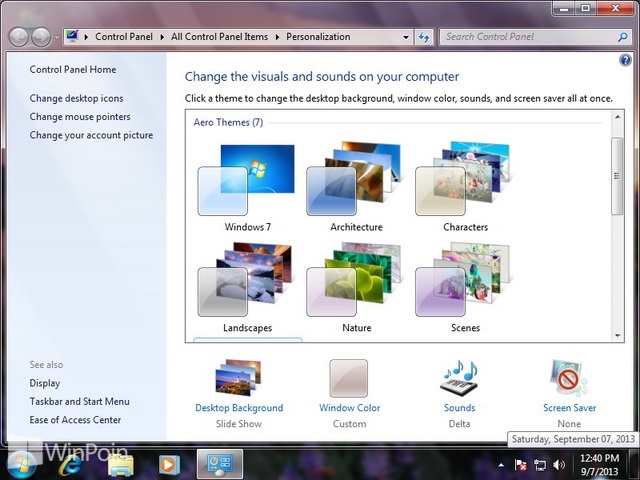
Task: Select the Windows 7 Aero theme
Action: (247, 187)
